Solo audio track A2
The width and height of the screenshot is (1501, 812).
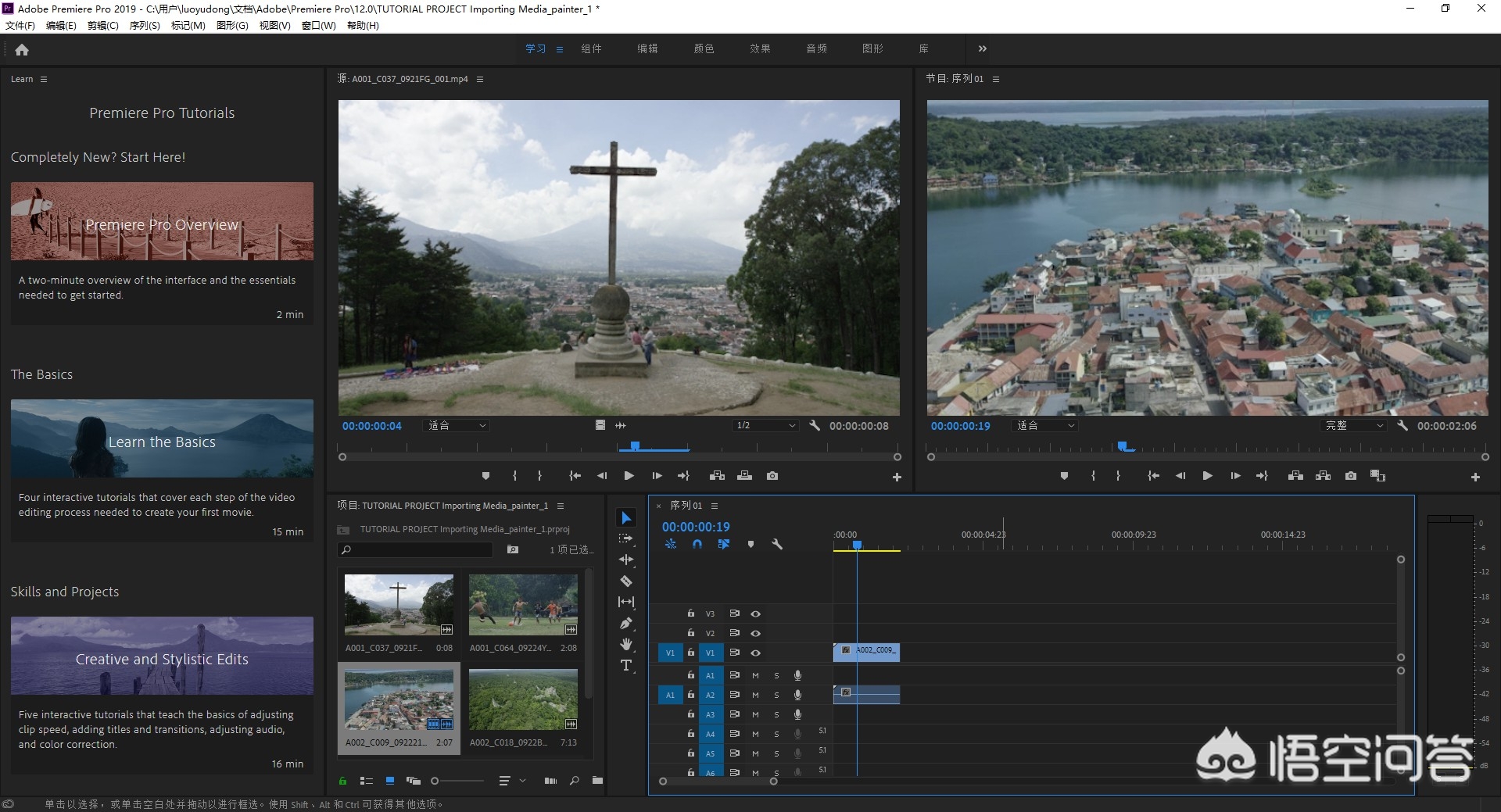pyautogui.click(x=776, y=695)
